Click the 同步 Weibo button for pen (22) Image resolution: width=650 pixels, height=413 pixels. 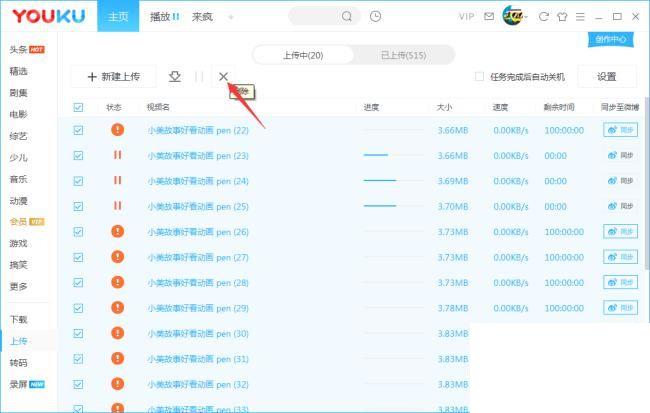(620, 130)
